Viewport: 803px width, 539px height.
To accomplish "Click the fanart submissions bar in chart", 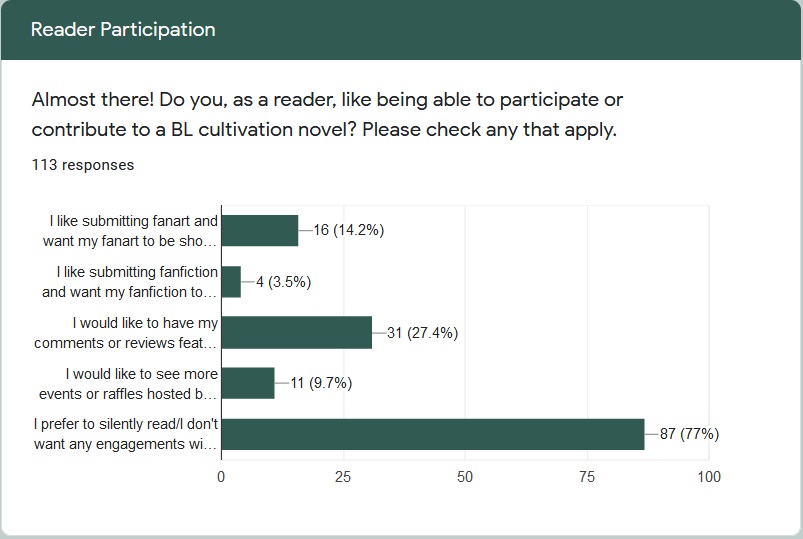I will (x=259, y=230).
